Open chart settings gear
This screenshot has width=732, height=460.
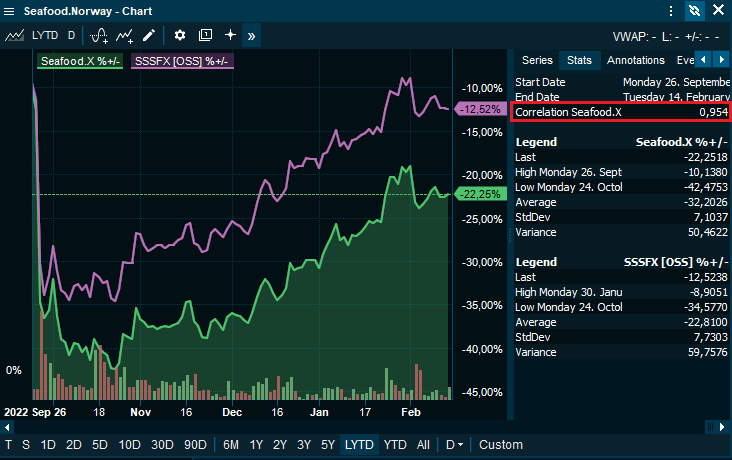(x=180, y=35)
